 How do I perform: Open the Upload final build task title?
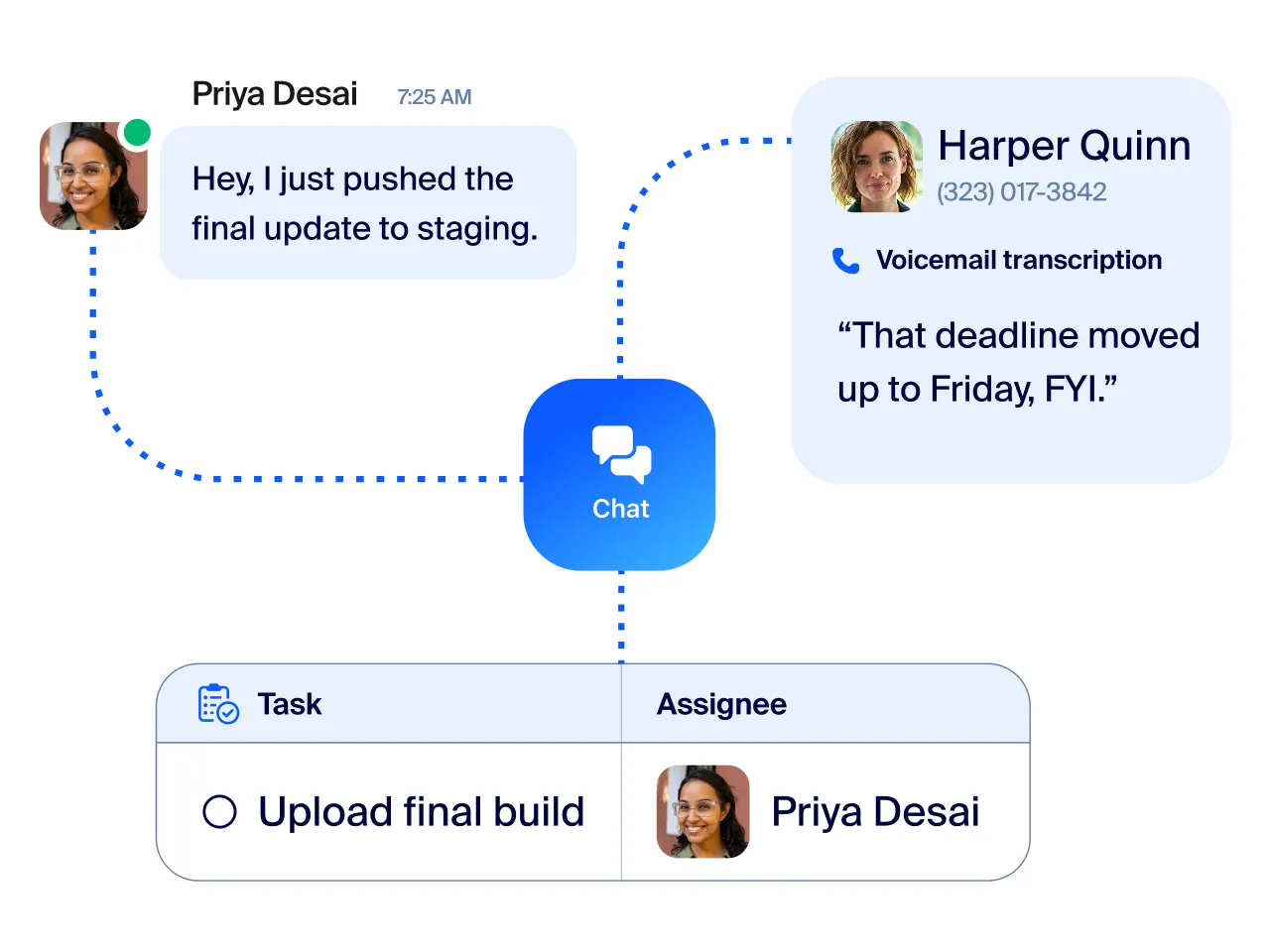point(422,812)
